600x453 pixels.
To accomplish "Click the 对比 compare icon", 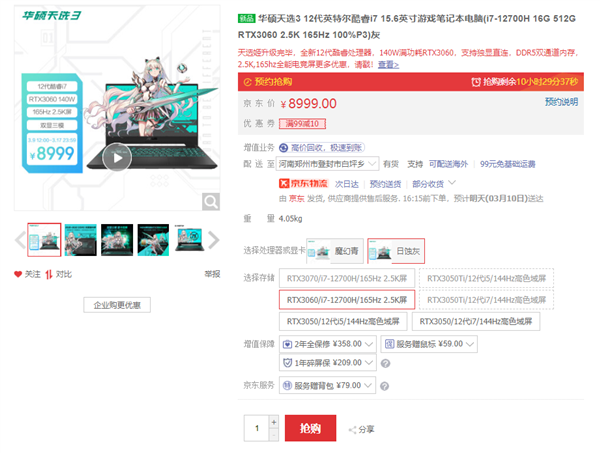I will [x=49, y=274].
